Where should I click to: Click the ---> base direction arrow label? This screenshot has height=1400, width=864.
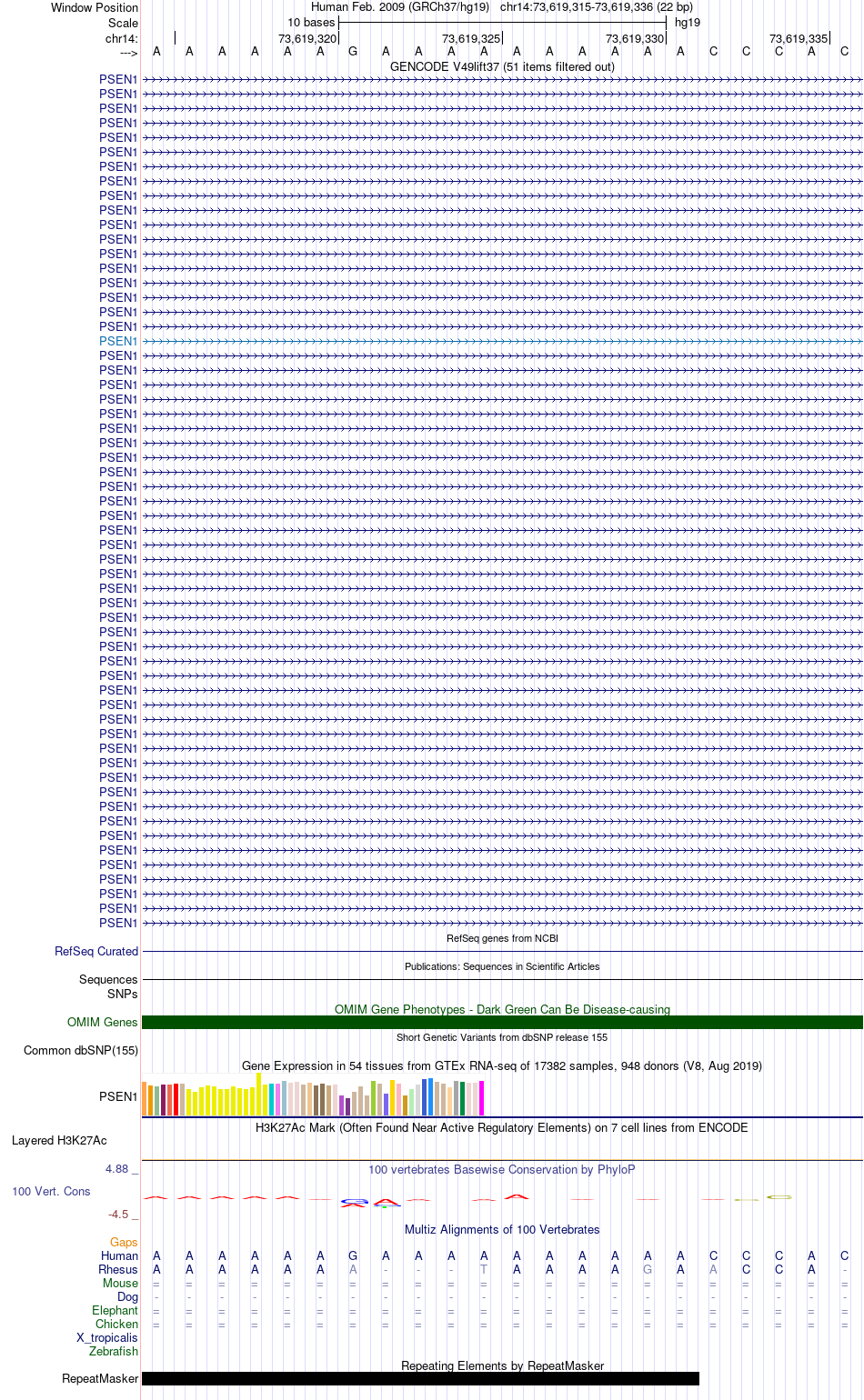[128, 53]
